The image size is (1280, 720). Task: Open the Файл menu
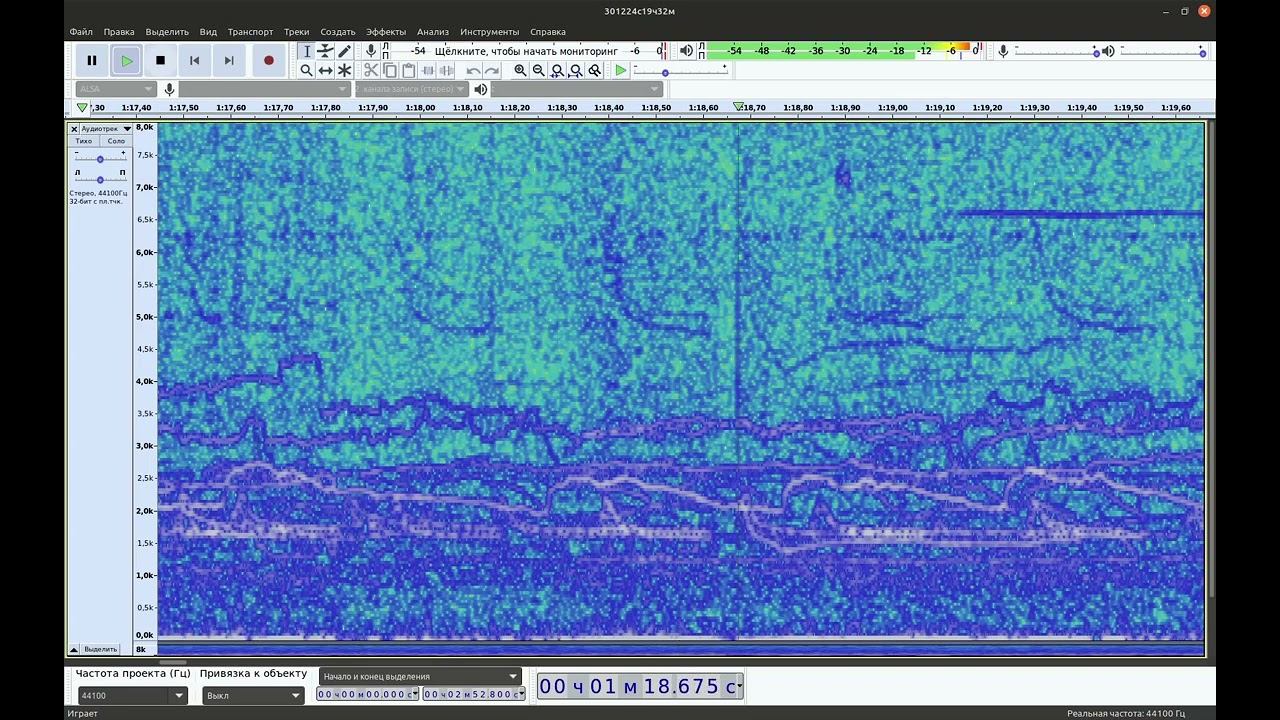(81, 32)
